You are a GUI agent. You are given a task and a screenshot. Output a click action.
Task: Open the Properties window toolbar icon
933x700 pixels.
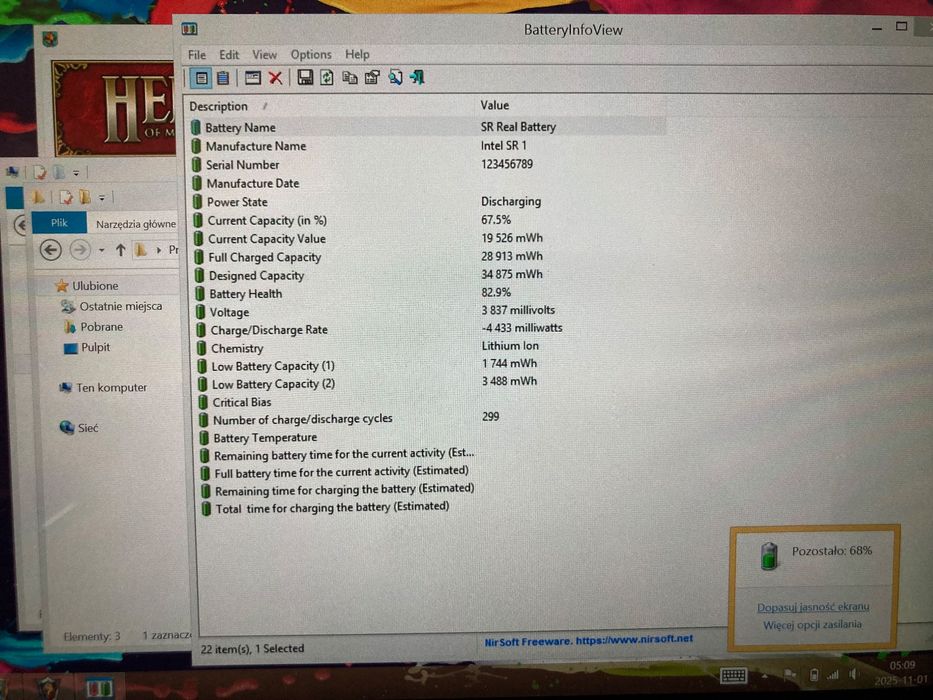252,78
